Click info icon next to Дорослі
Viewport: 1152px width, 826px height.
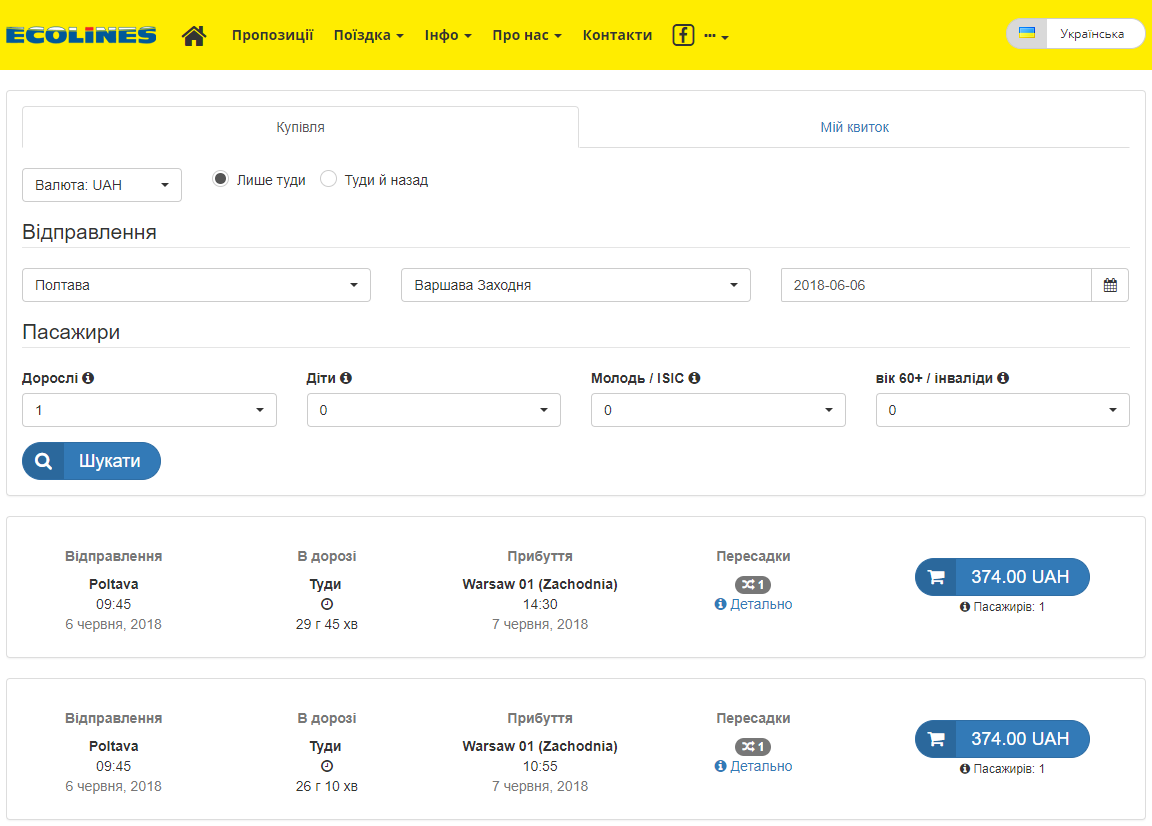[88, 378]
